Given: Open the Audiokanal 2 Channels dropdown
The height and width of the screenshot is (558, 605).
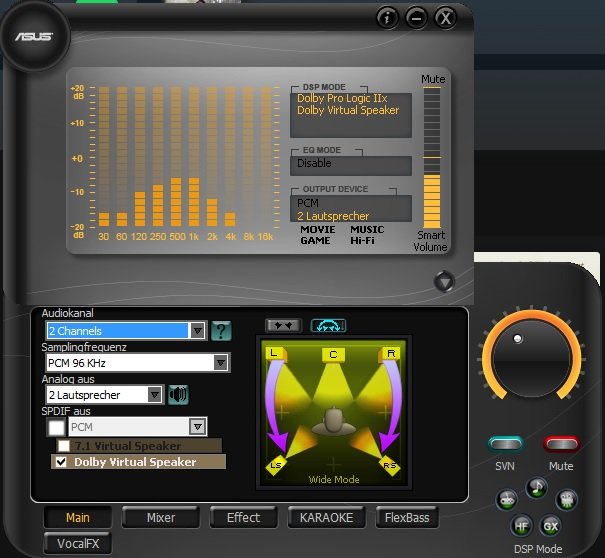Looking at the screenshot, I should coord(126,331).
